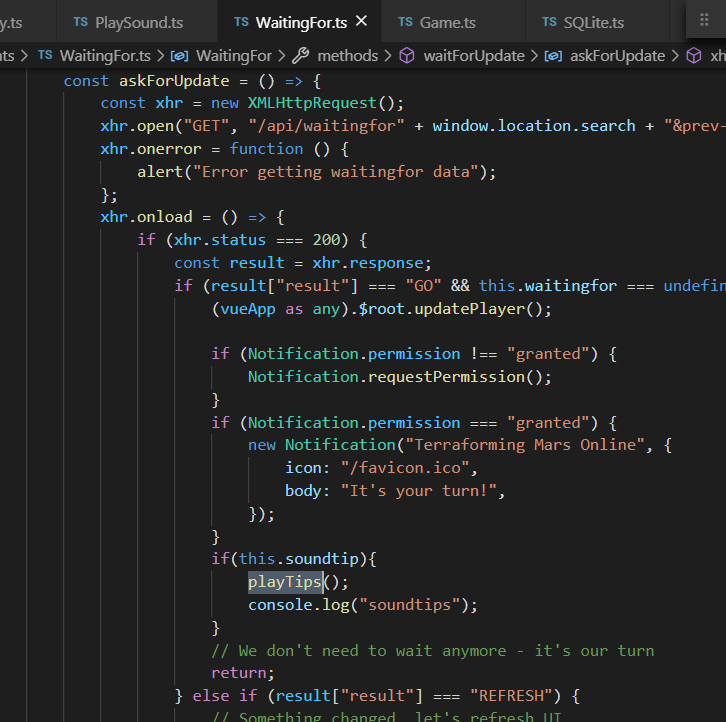This screenshot has height=722, width=726.
Task: Click the TS icon on WaitingFor.ts tab
Action: [x=241, y=22]
